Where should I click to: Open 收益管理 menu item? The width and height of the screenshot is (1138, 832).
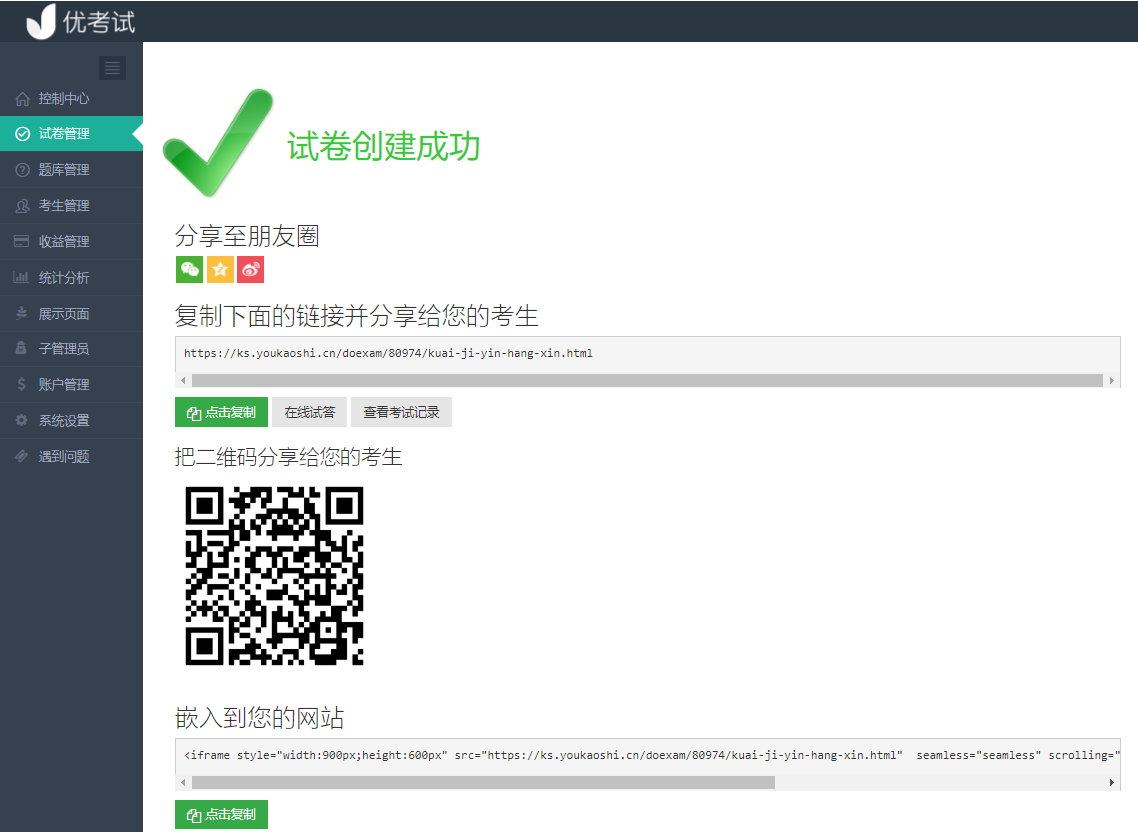[71, 242]
